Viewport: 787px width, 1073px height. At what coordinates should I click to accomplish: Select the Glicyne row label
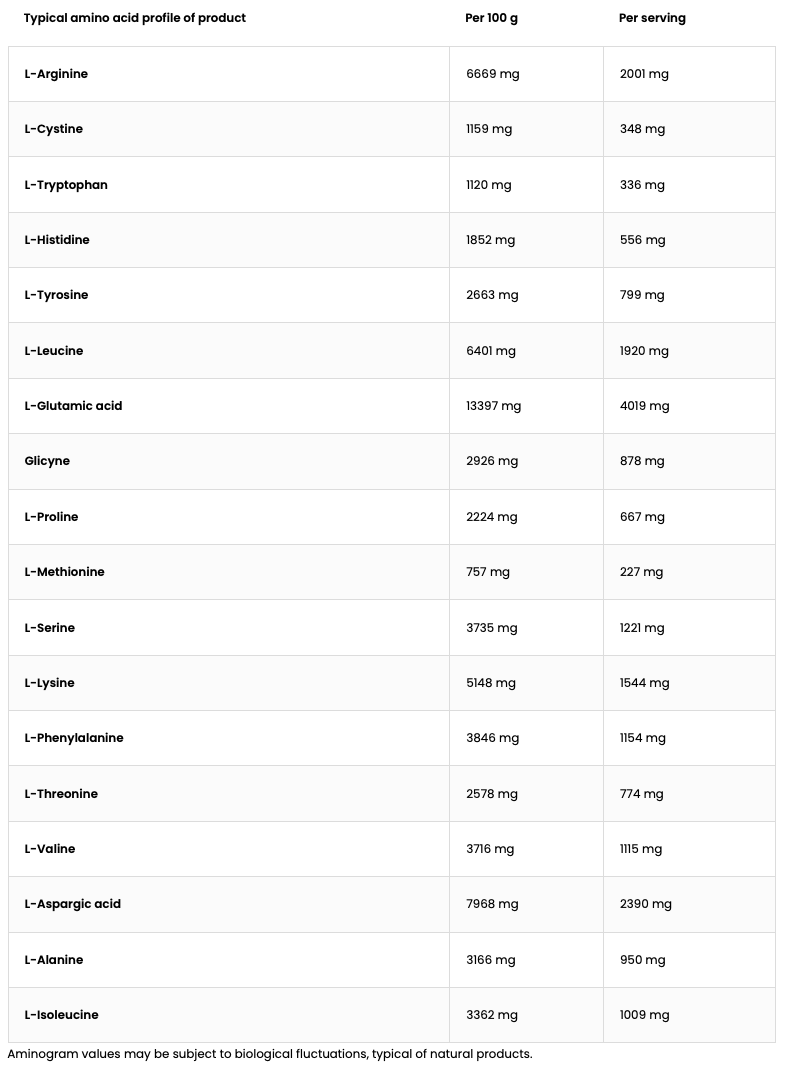[x=47, y=461]
